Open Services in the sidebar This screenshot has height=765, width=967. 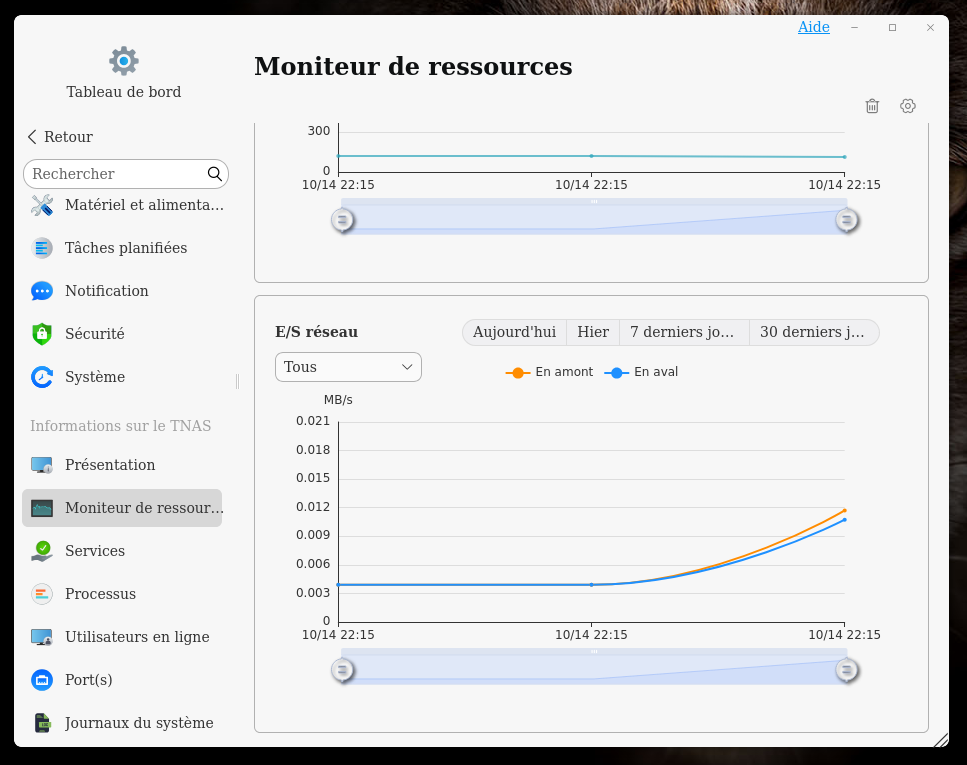click(94, 551)
